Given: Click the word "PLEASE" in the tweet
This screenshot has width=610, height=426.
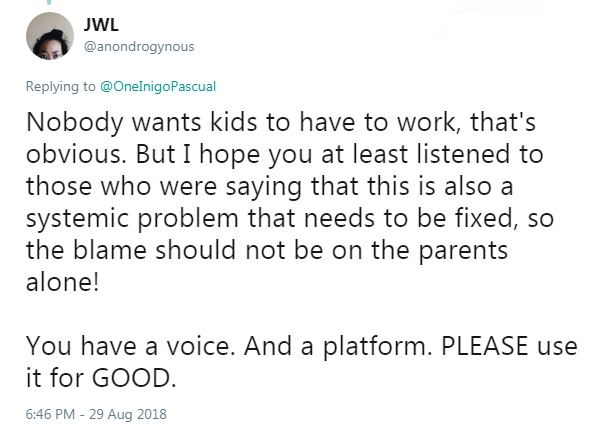Looking at the screenshot, I should click(484, 346).
